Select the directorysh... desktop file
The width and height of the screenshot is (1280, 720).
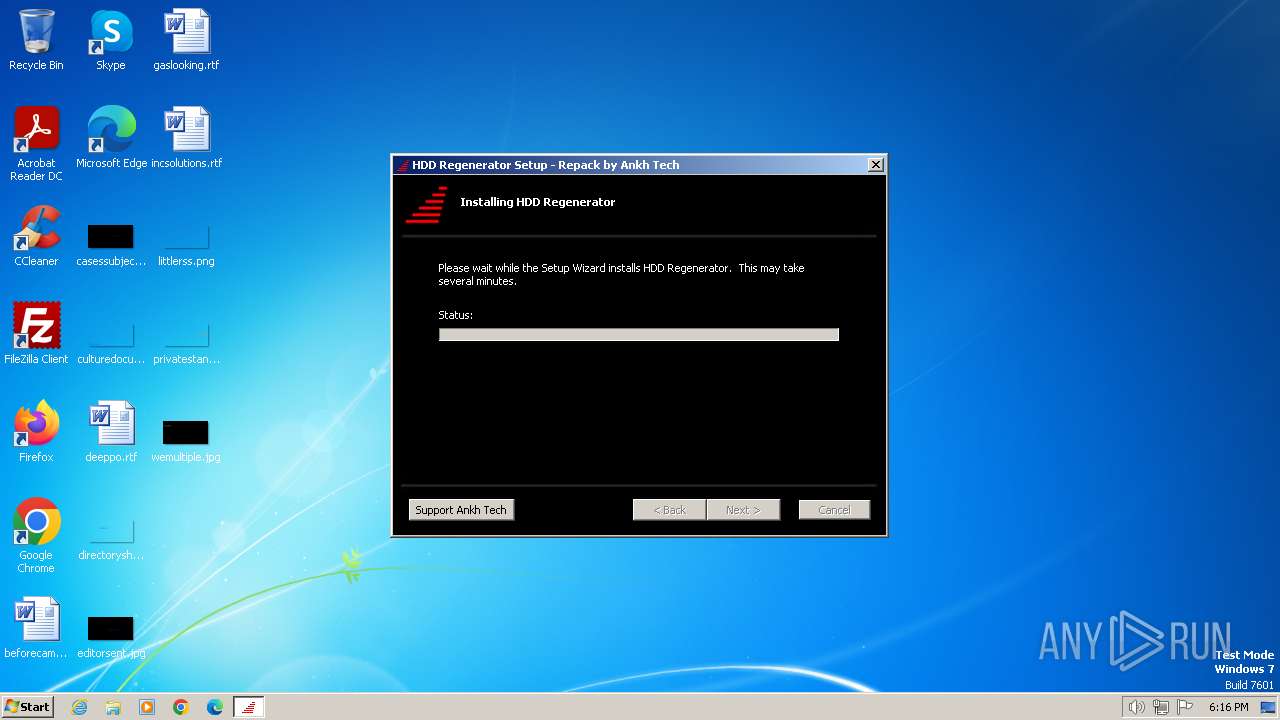click(111, 539)
